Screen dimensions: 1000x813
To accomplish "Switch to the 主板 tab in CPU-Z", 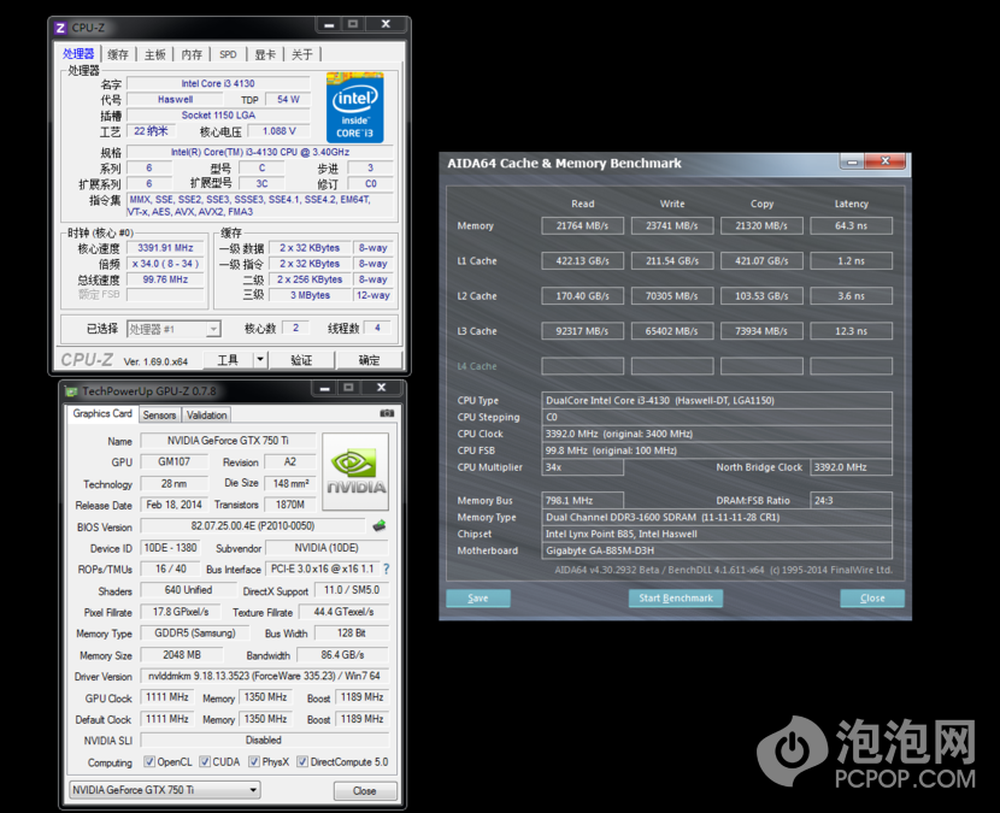I will tap(155, 55).
